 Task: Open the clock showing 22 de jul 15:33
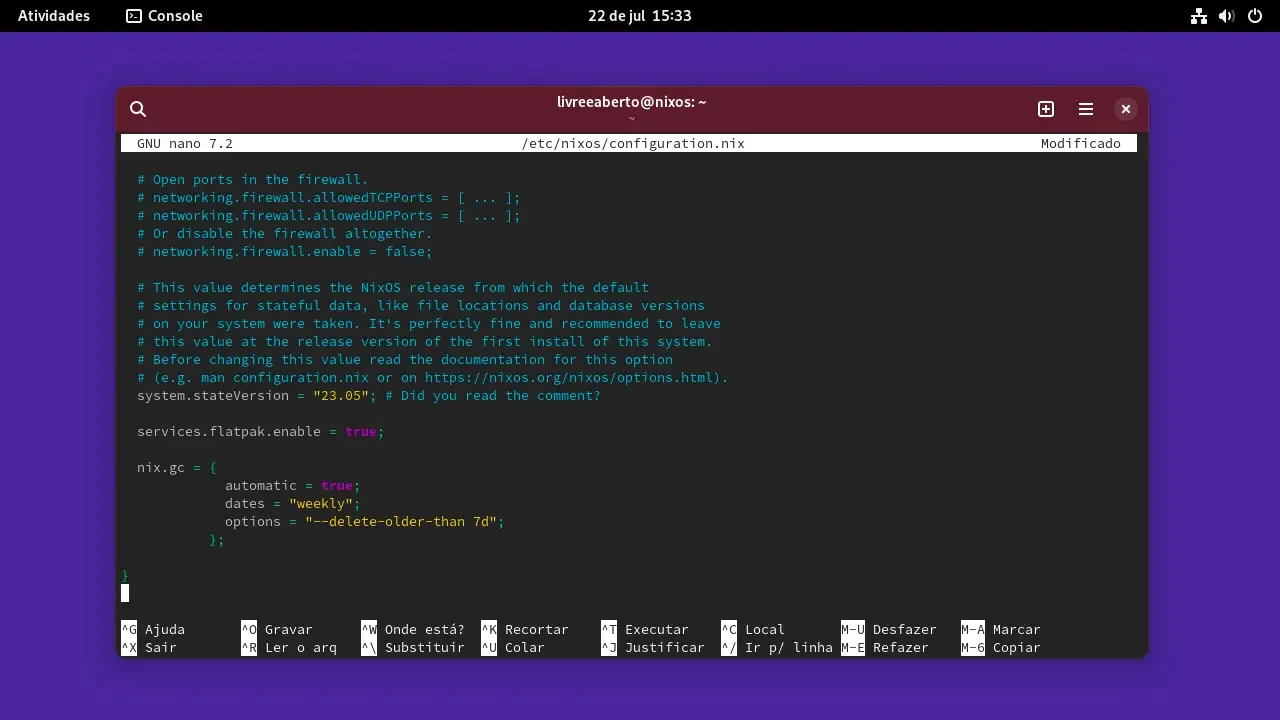[640, 16]
